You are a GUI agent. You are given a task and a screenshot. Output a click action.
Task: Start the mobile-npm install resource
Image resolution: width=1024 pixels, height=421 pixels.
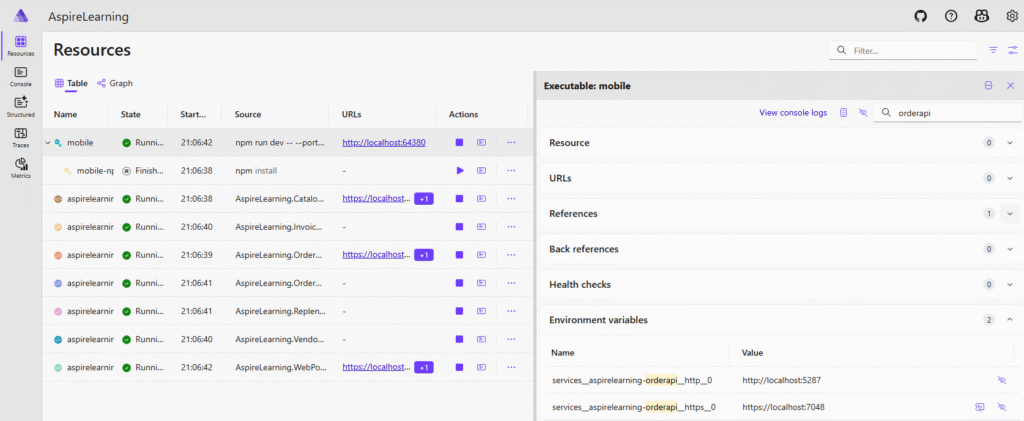click(x=460, y=170)
